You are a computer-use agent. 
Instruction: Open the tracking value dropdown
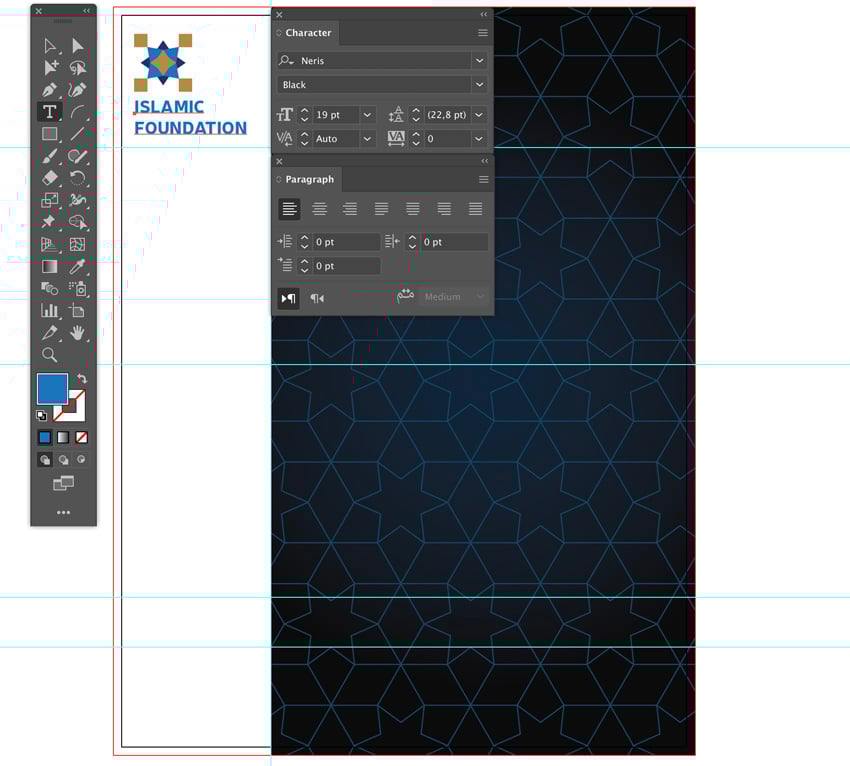[x=479, y=139]
